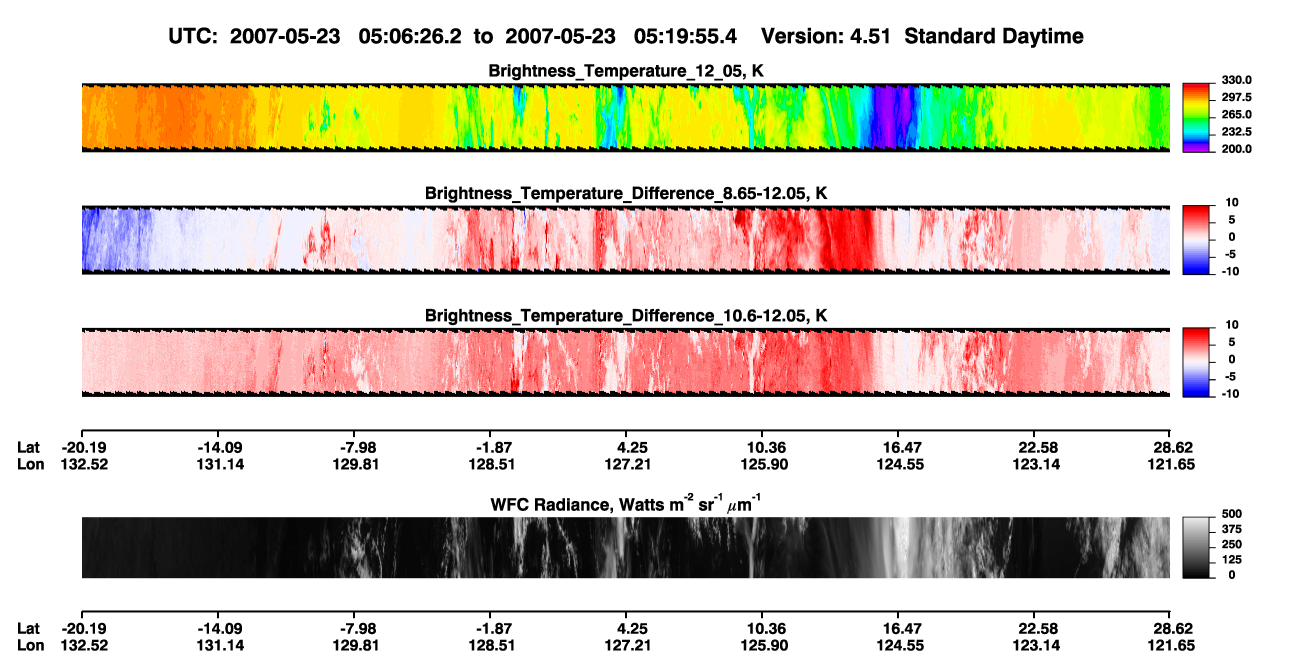Viewport: 1300px width, 667px height.
Task: Click latitude 28.62 on the axis above the WFC panel
Action: 1170,447
